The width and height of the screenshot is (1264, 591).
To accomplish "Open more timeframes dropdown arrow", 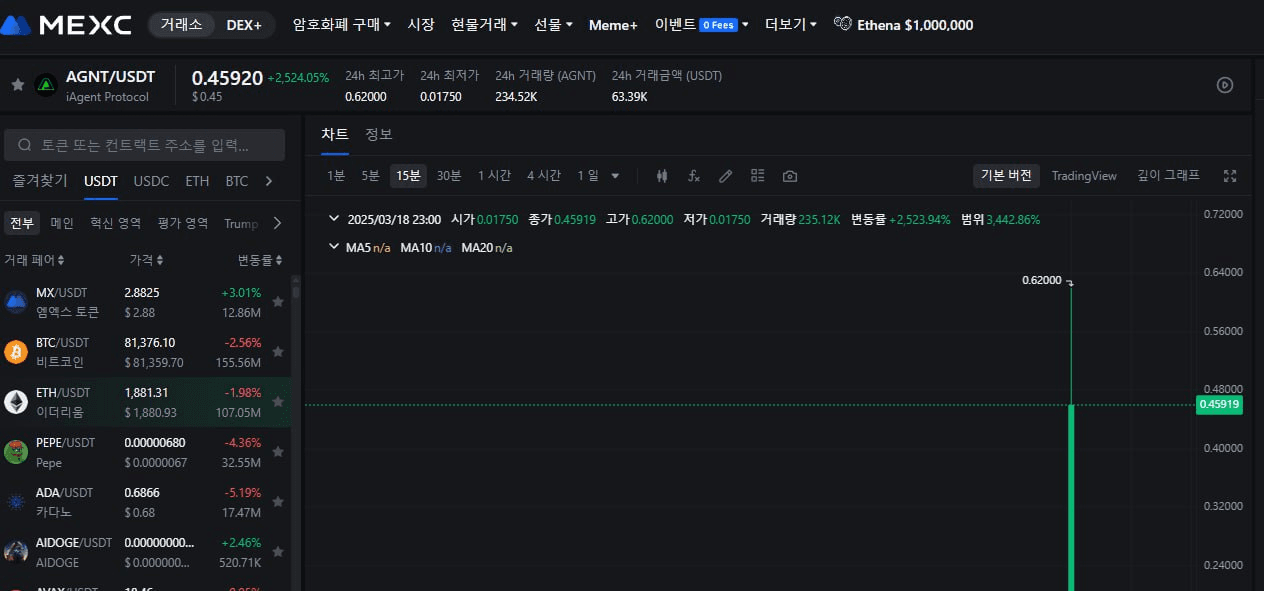I will pyautogui.click(x=615, y=176).
